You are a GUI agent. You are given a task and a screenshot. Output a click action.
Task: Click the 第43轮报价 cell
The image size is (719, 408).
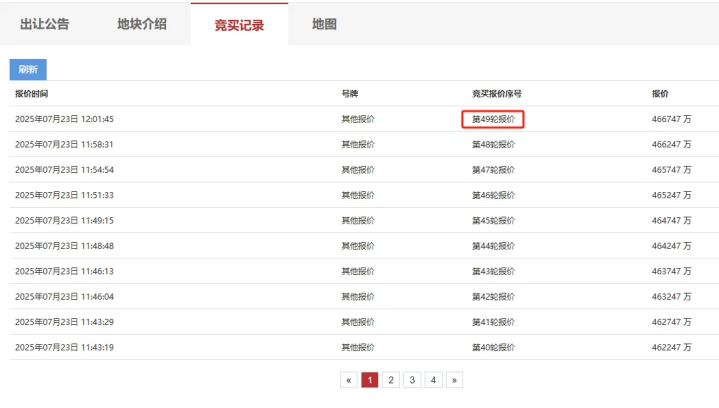tap(493, 271)
